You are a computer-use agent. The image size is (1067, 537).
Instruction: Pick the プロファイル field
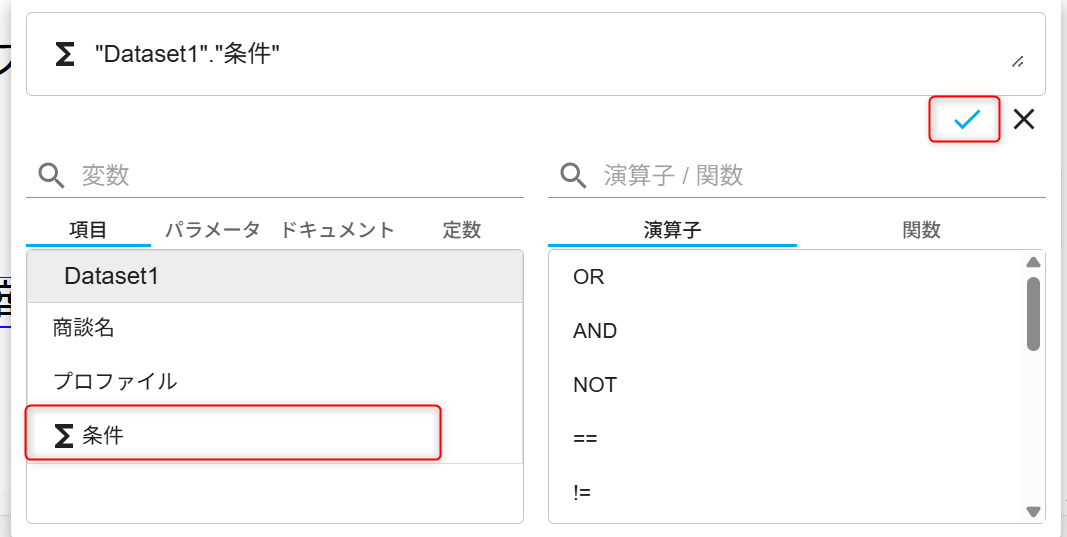pyautogui.click(x=275, y=381)
